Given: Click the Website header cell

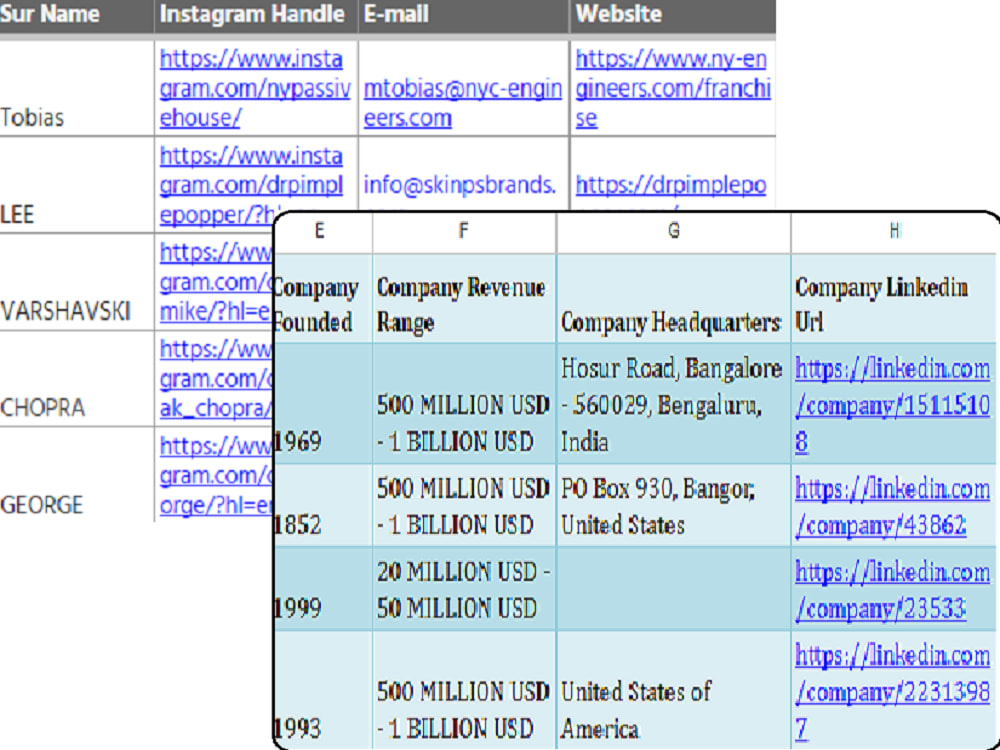Looking at the screenshot, I should 673,15.
